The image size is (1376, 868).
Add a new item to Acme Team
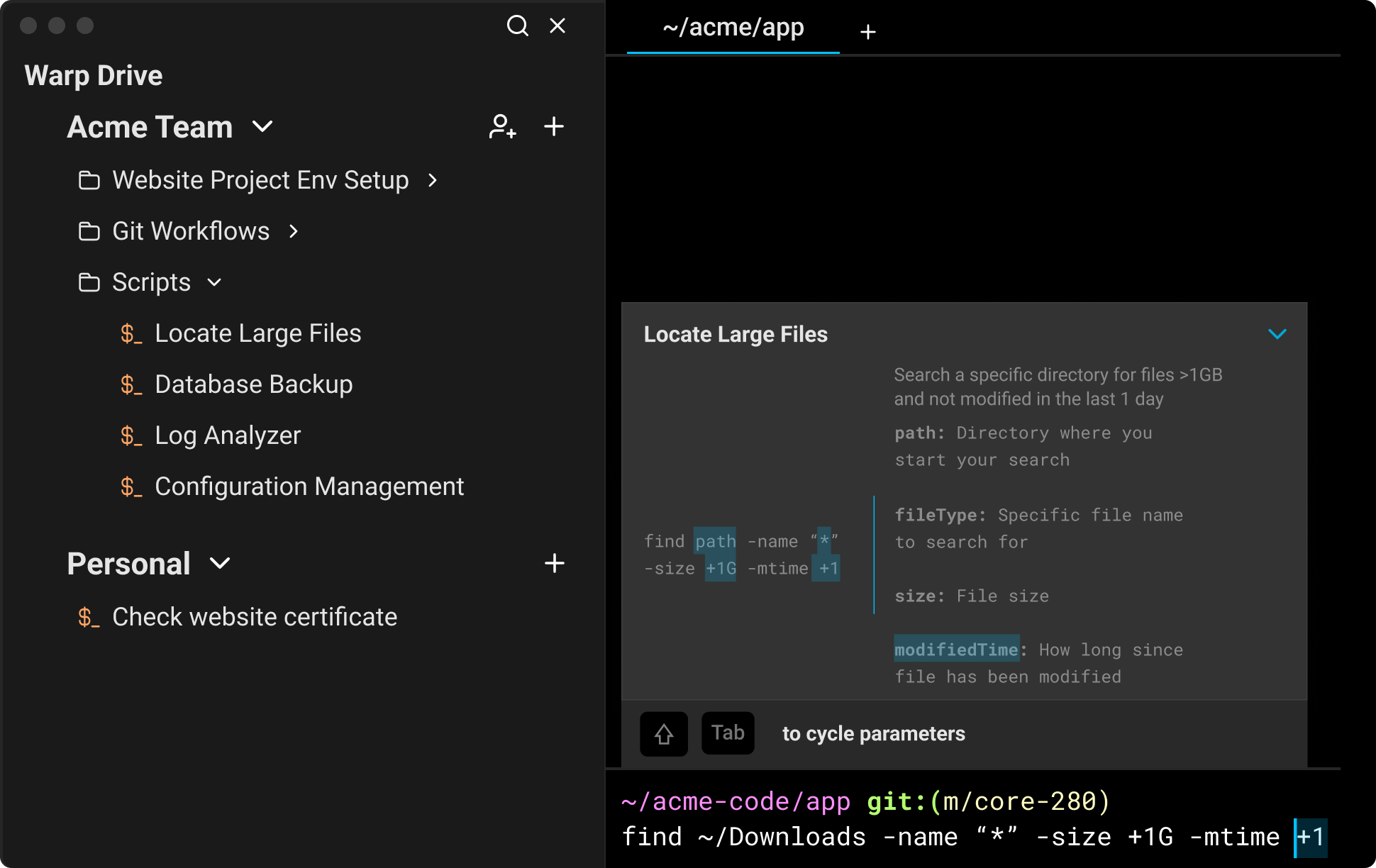point(554,126)
